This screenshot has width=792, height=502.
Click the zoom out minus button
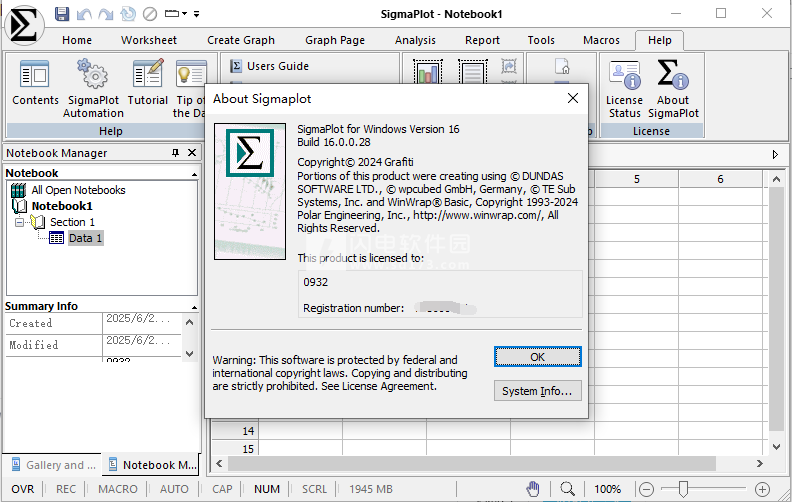tap(646, 489)
